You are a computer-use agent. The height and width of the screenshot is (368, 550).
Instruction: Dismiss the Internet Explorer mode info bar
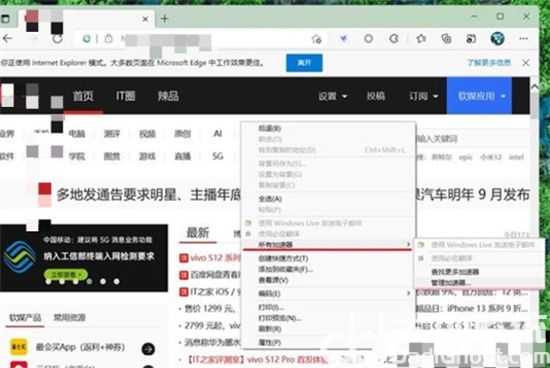(x=525, y=63)
